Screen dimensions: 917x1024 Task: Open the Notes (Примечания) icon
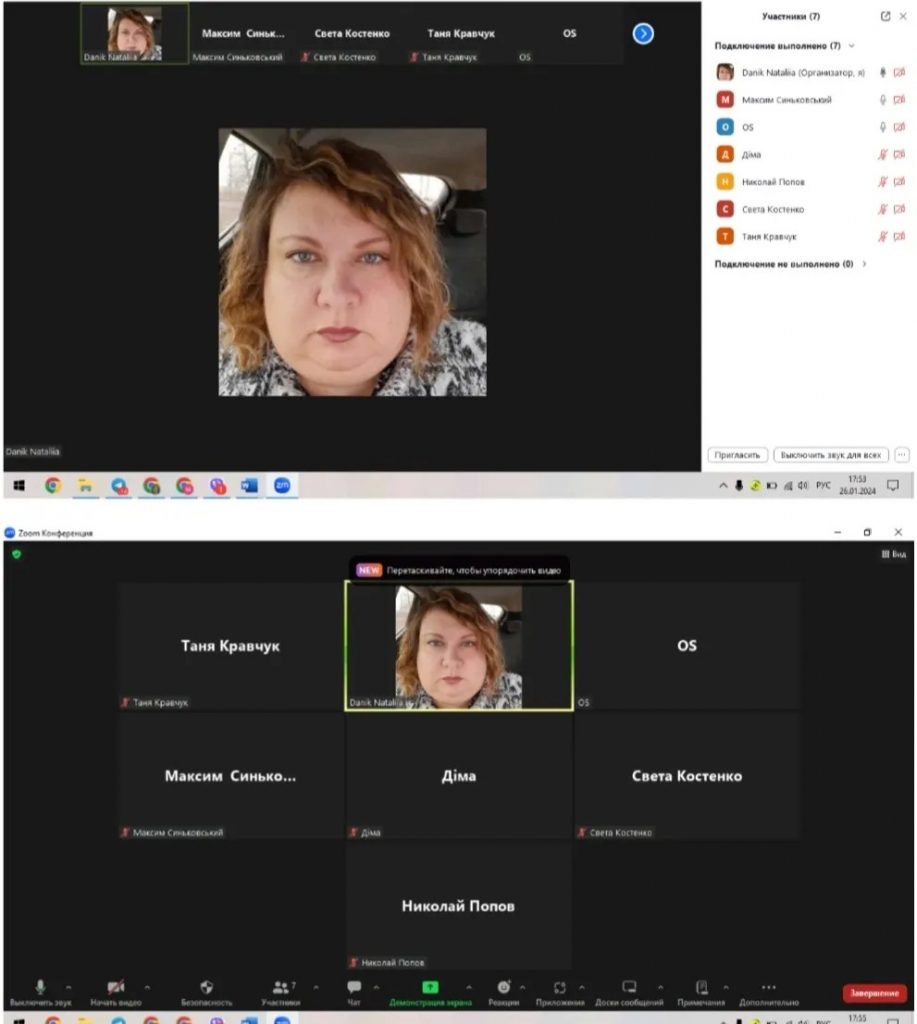pos(701,986)
